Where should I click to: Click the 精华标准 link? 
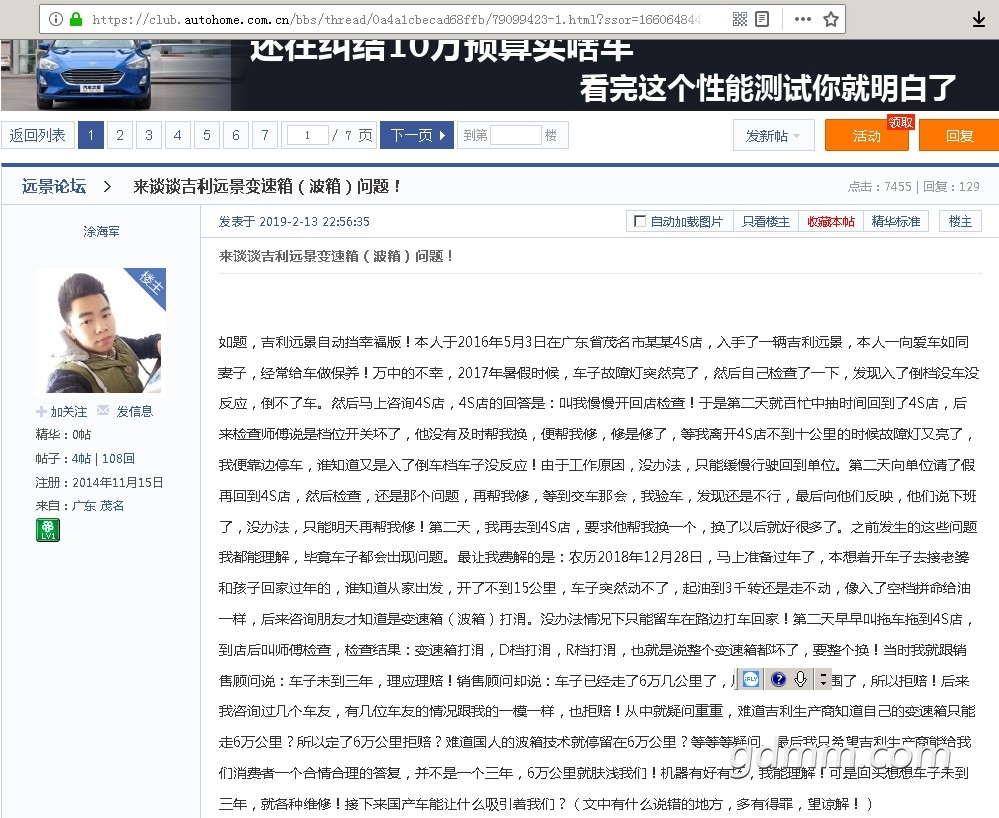coord(896,221)
